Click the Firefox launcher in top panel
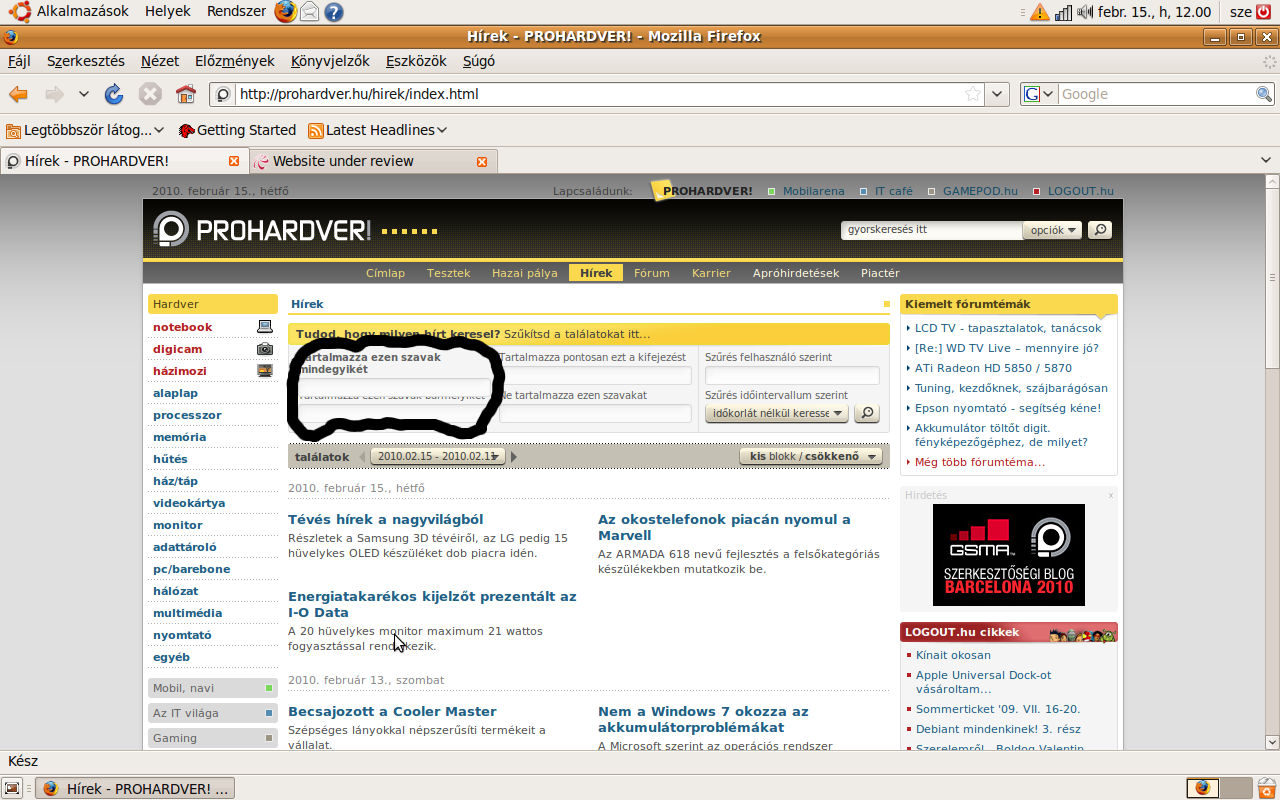 [x=286, y=12]
